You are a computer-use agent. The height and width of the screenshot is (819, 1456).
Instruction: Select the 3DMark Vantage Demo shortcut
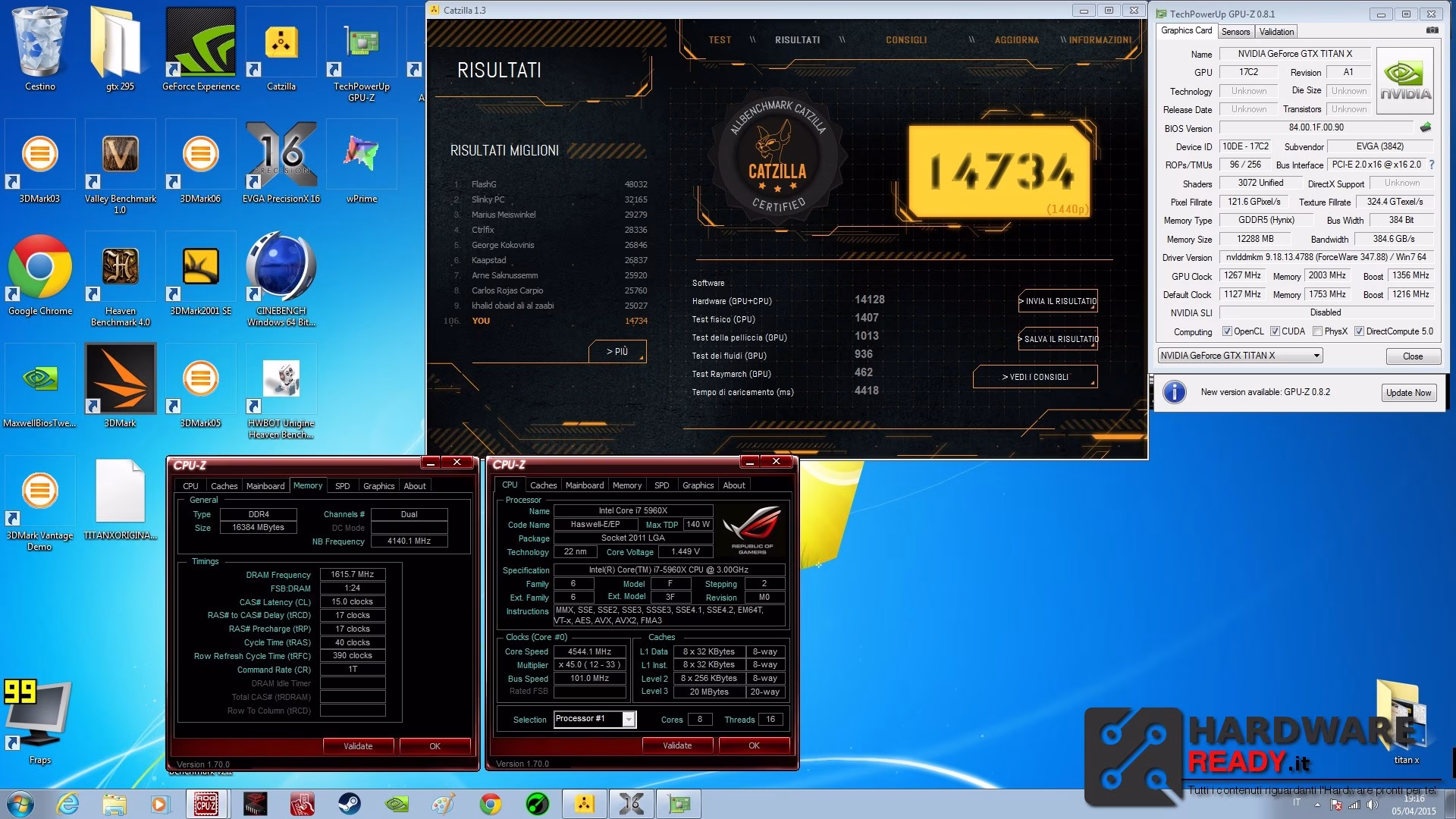40,504
